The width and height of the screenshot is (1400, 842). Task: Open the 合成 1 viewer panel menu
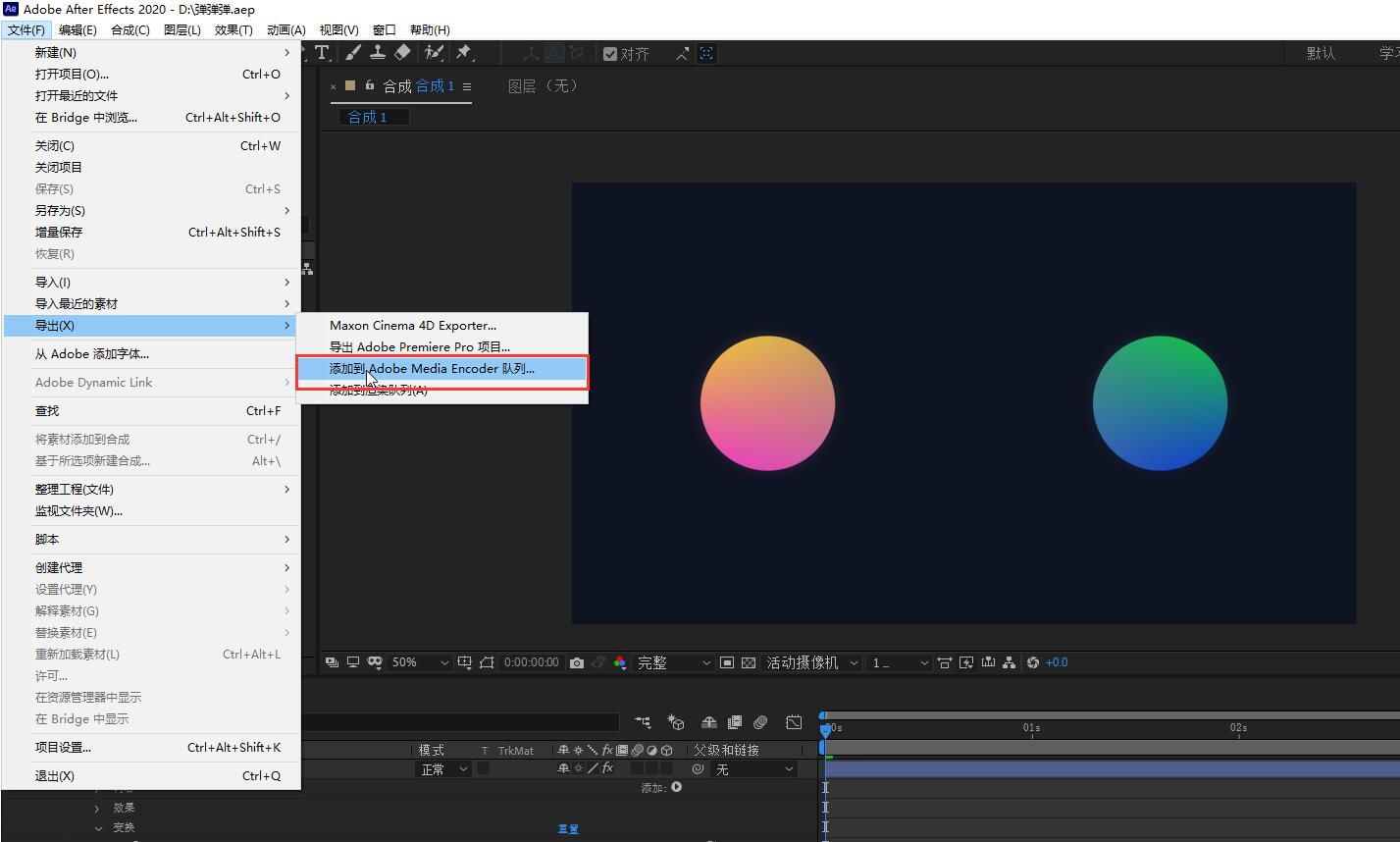[x=467, y=86]
